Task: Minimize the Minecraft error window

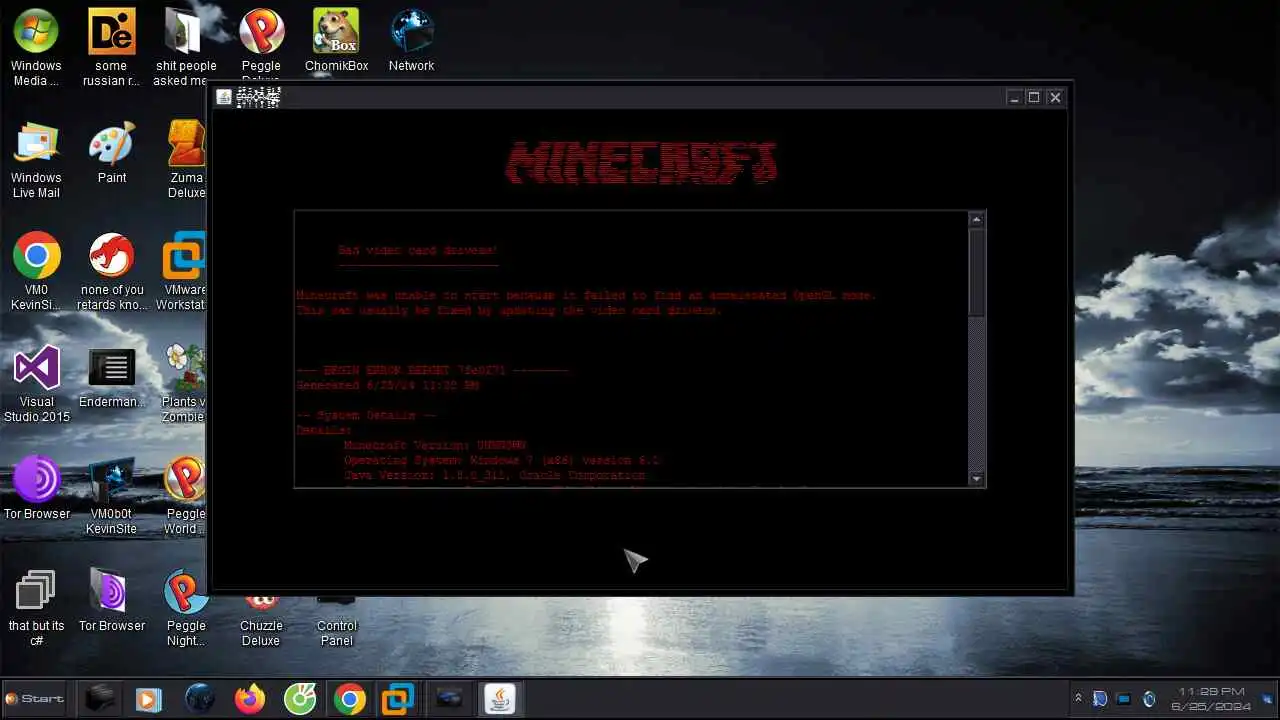Action: (x=1014, y=97)
